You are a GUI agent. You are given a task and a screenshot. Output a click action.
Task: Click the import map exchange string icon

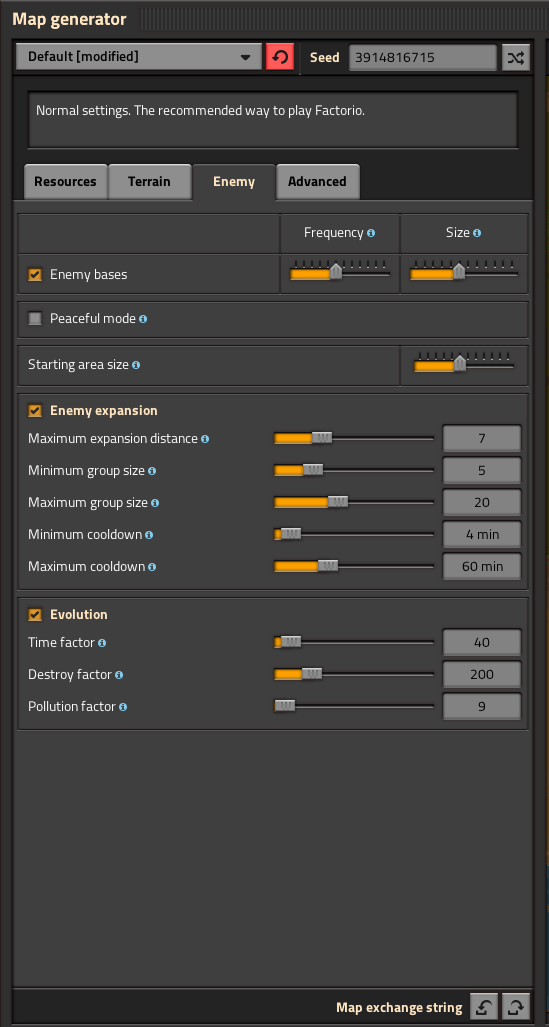[483, 1007]
